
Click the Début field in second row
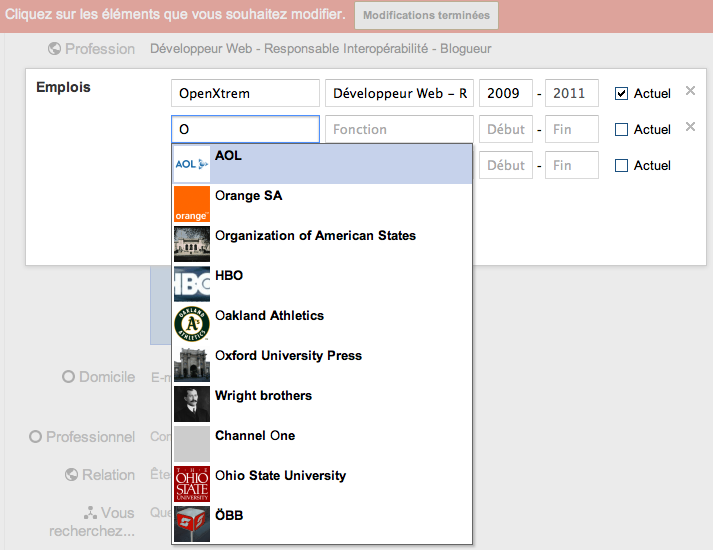point(505,129)
